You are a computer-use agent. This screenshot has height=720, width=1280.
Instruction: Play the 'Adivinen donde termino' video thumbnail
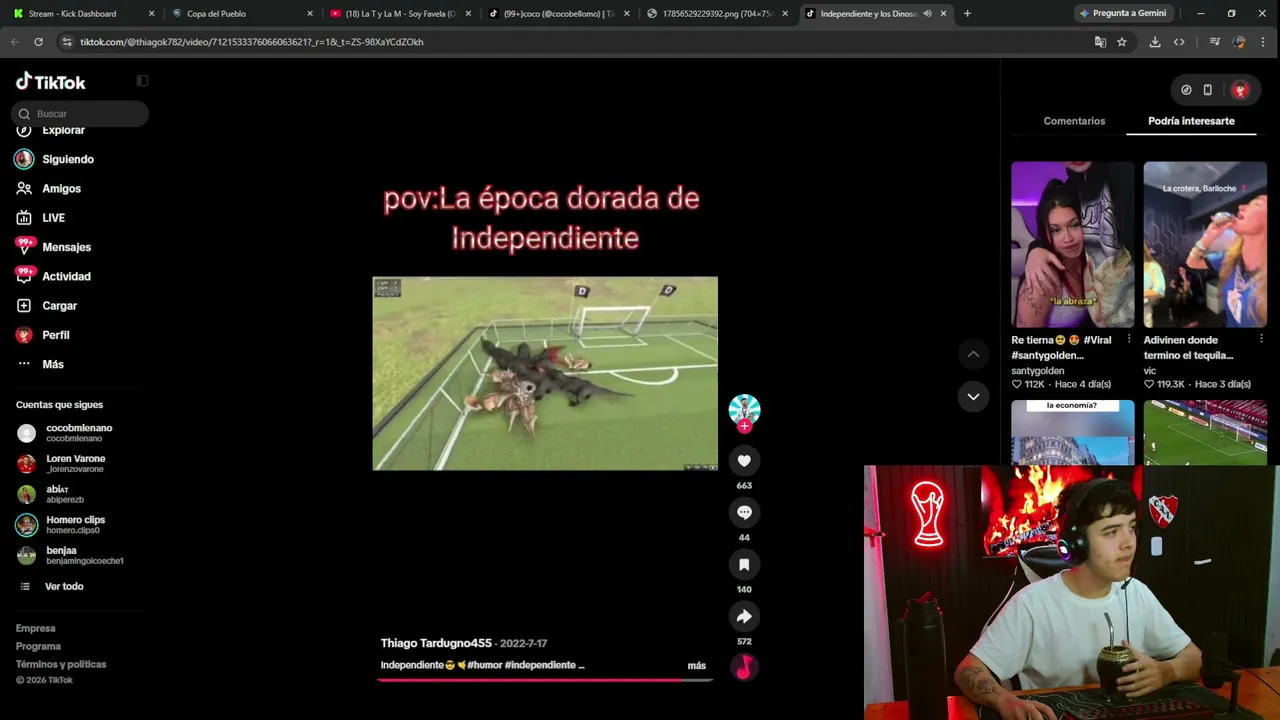tap(1205, 245)
